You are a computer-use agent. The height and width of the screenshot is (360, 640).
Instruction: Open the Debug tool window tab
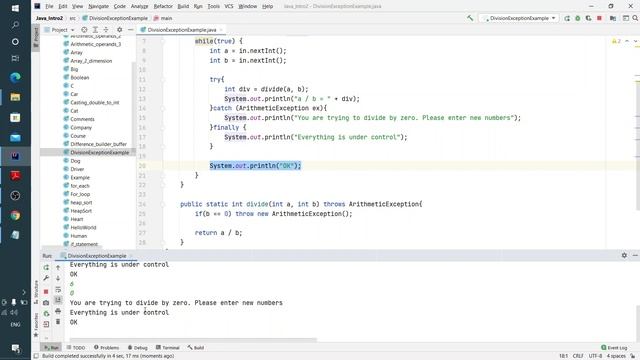coord(138,347)
